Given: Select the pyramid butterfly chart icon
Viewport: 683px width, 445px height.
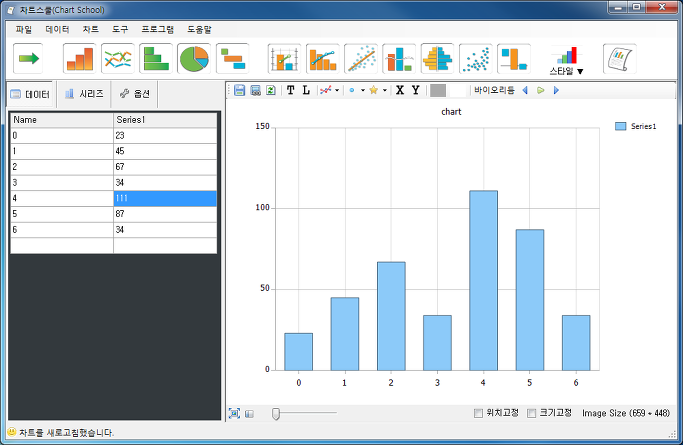Looking at the screenshot, I should point(437,58).
